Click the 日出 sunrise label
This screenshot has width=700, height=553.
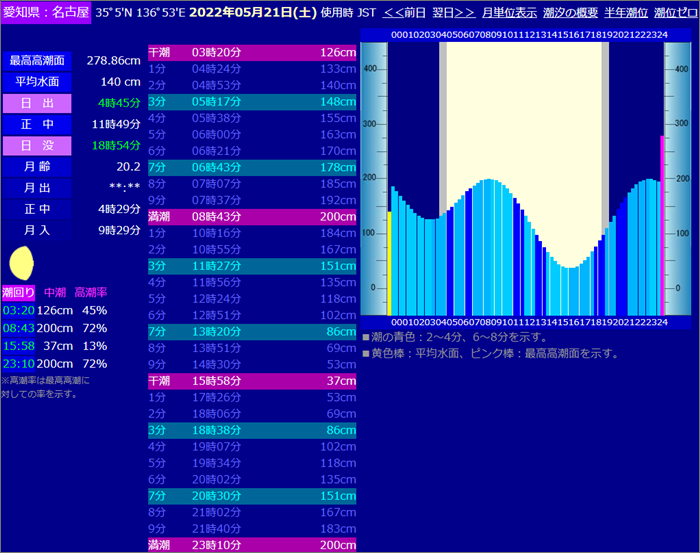point(37,103)
